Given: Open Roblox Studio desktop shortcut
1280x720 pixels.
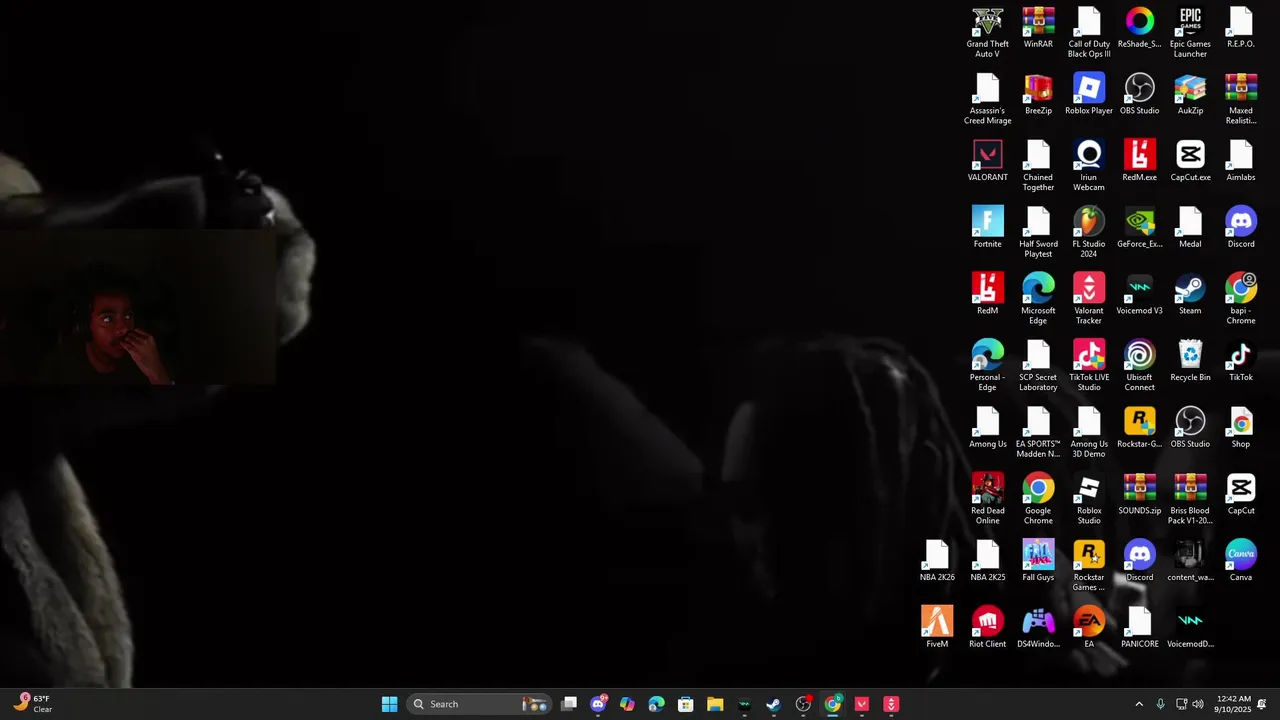Looking at the screenshot, I should pyautogui.click(x=1089, y=499).
